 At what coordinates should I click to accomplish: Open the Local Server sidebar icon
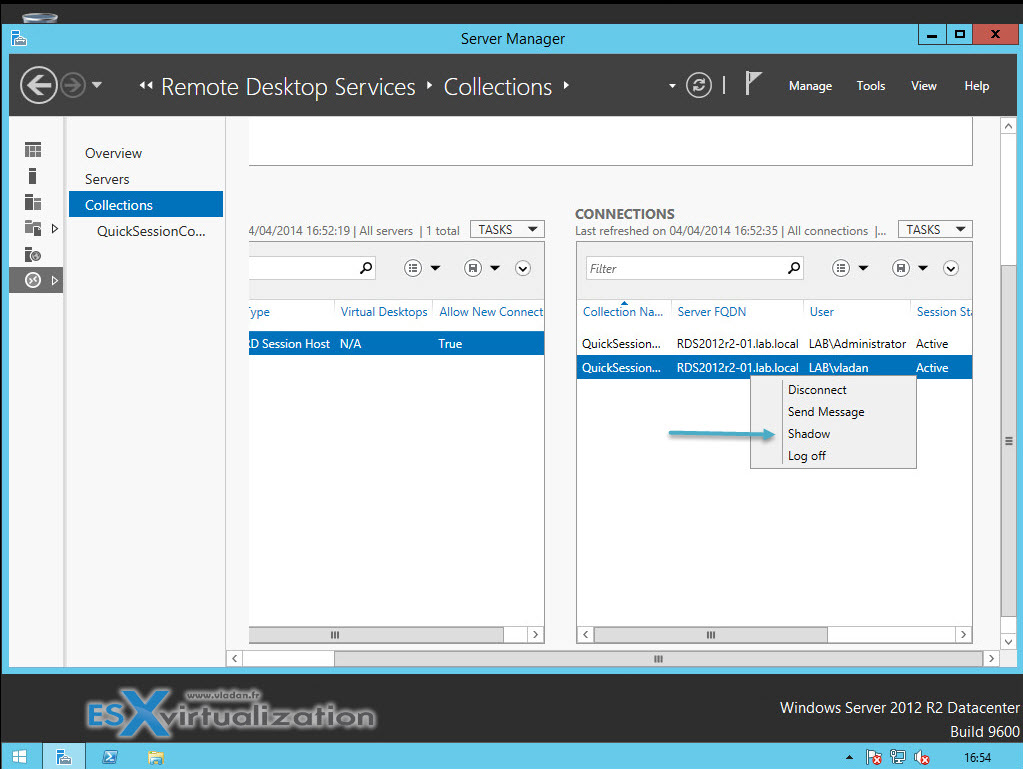[33, 175]
